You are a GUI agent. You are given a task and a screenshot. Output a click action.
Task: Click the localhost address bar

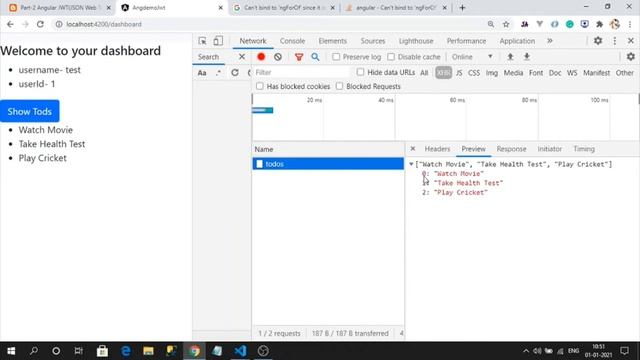269,24
